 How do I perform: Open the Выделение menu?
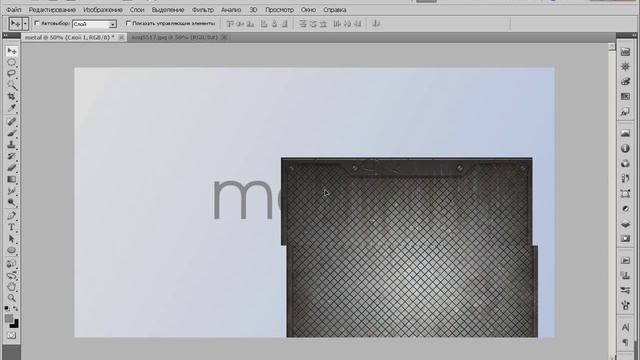coord(168,9)
